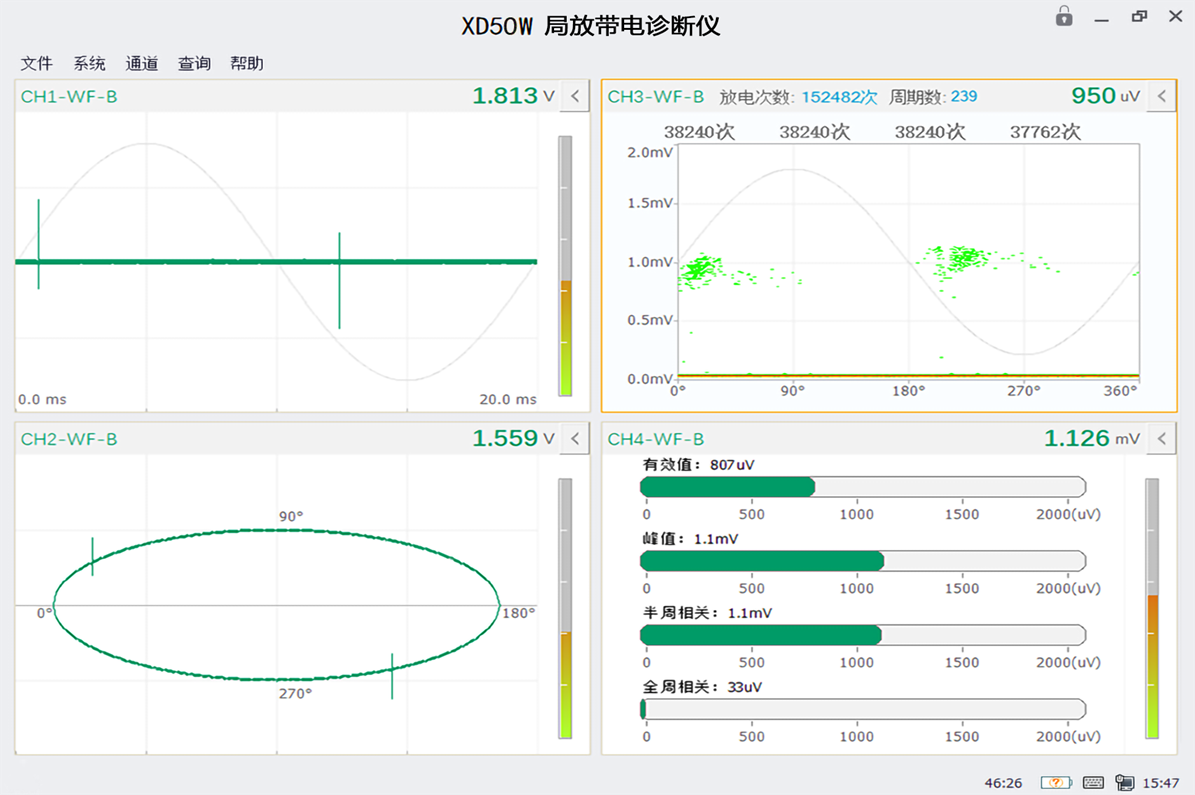Click the network connection icon

click(x=1125, y=782)
